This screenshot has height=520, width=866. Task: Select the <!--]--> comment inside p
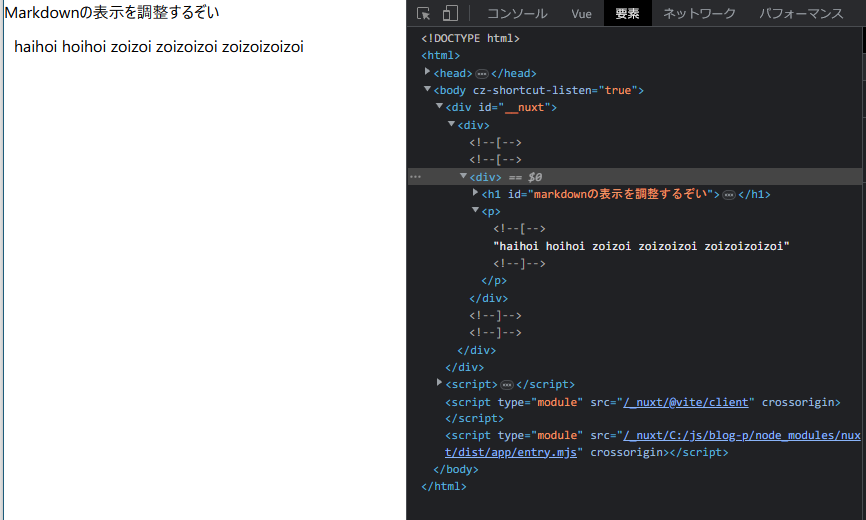[519, 263]
